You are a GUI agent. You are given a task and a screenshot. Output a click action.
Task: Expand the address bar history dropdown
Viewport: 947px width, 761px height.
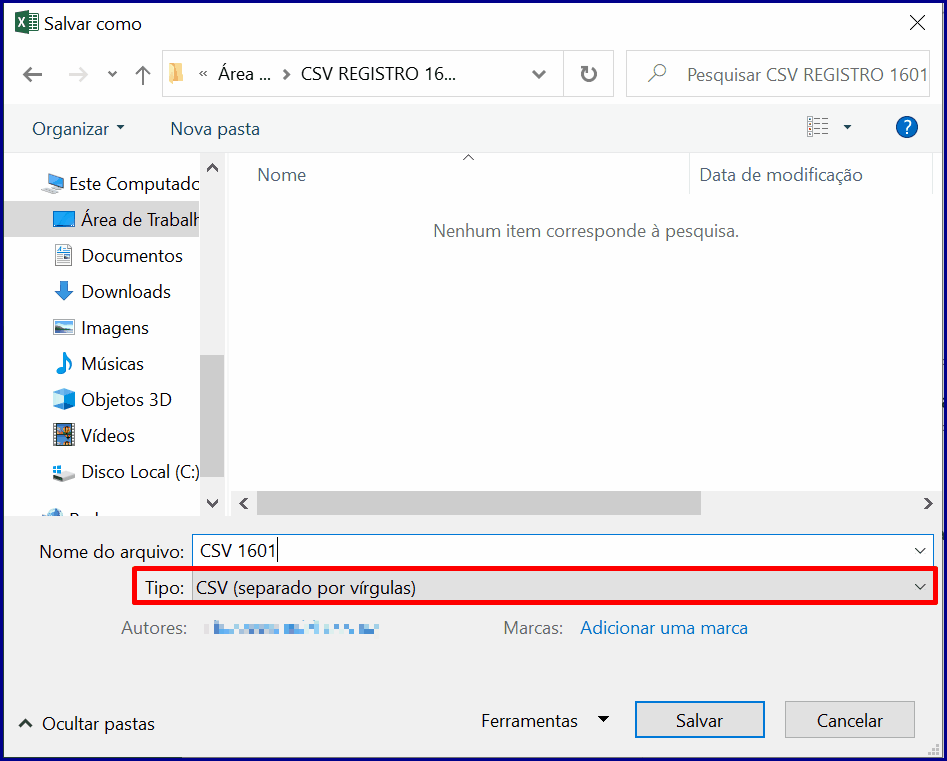tap(539, 74)
